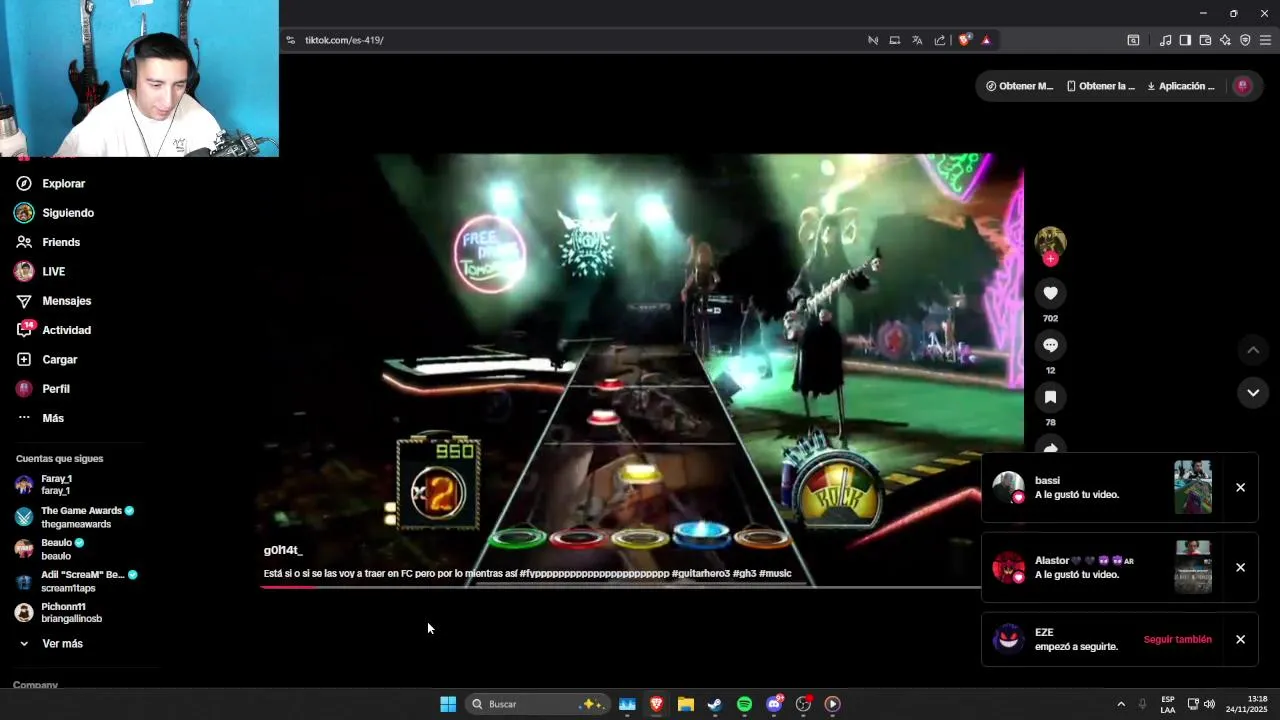The width and height of the screenshot is (1280, 720).
Task: Click Cargar to upload a video
Action: coord(60,360)
